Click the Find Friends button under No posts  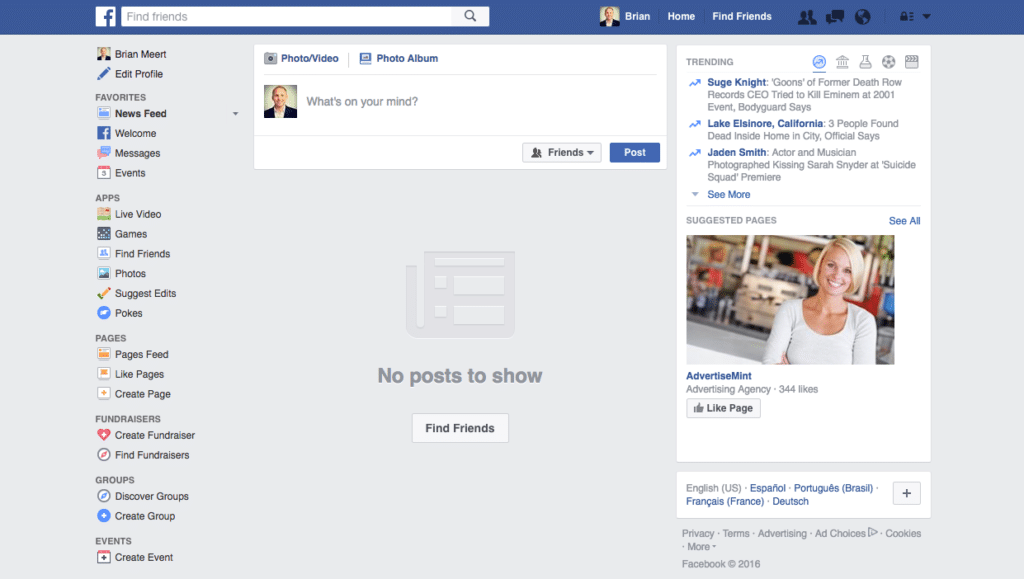click(460, 428)
